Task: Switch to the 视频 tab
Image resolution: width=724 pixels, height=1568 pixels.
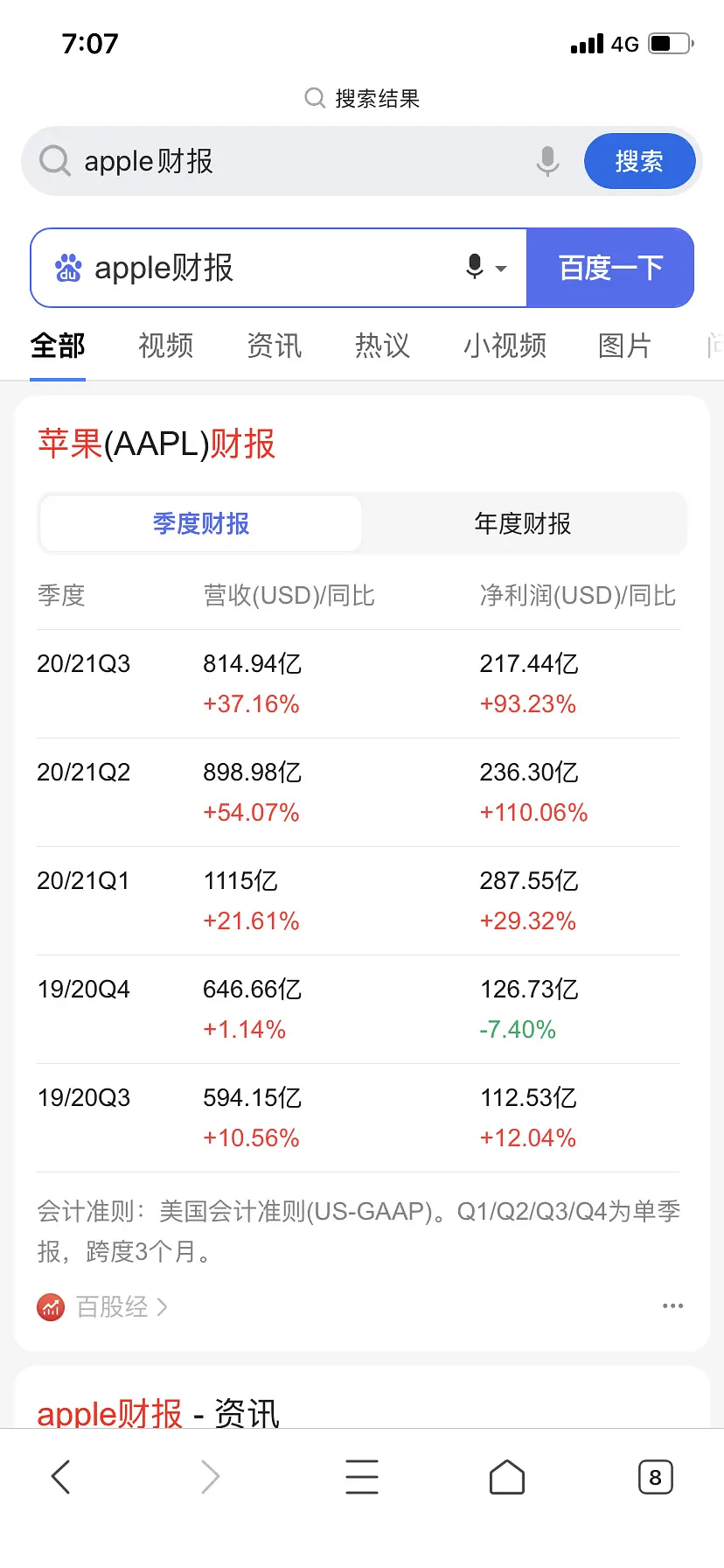Action: click(165, 346)
